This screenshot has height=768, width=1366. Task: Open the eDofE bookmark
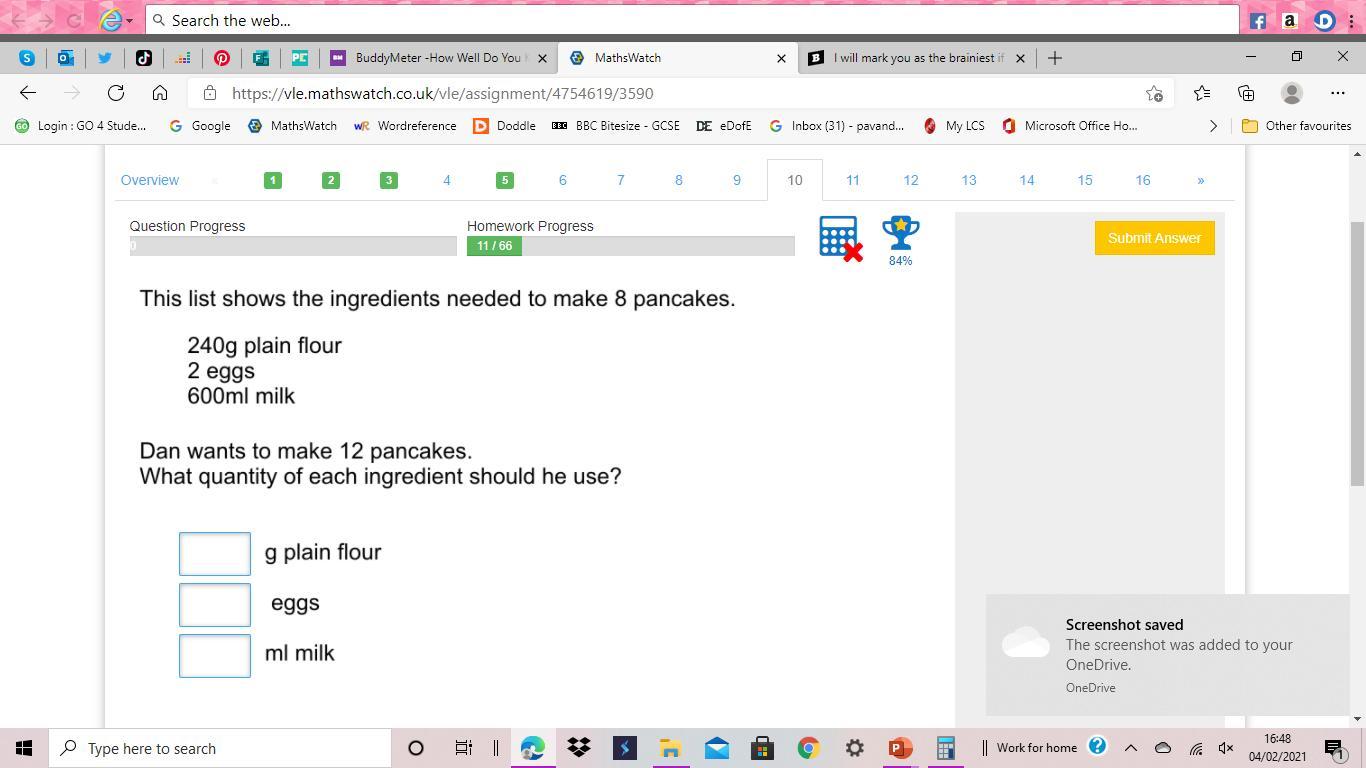(724, 126)
